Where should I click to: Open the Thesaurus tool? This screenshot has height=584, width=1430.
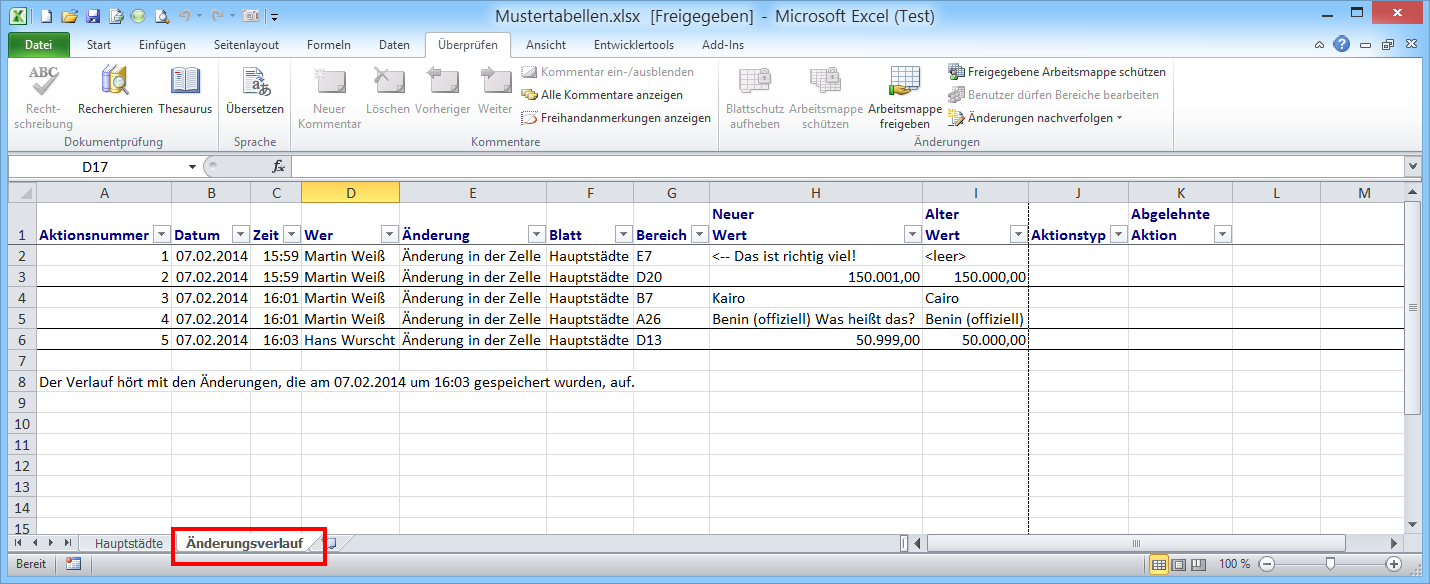click(x=185, y=83)
